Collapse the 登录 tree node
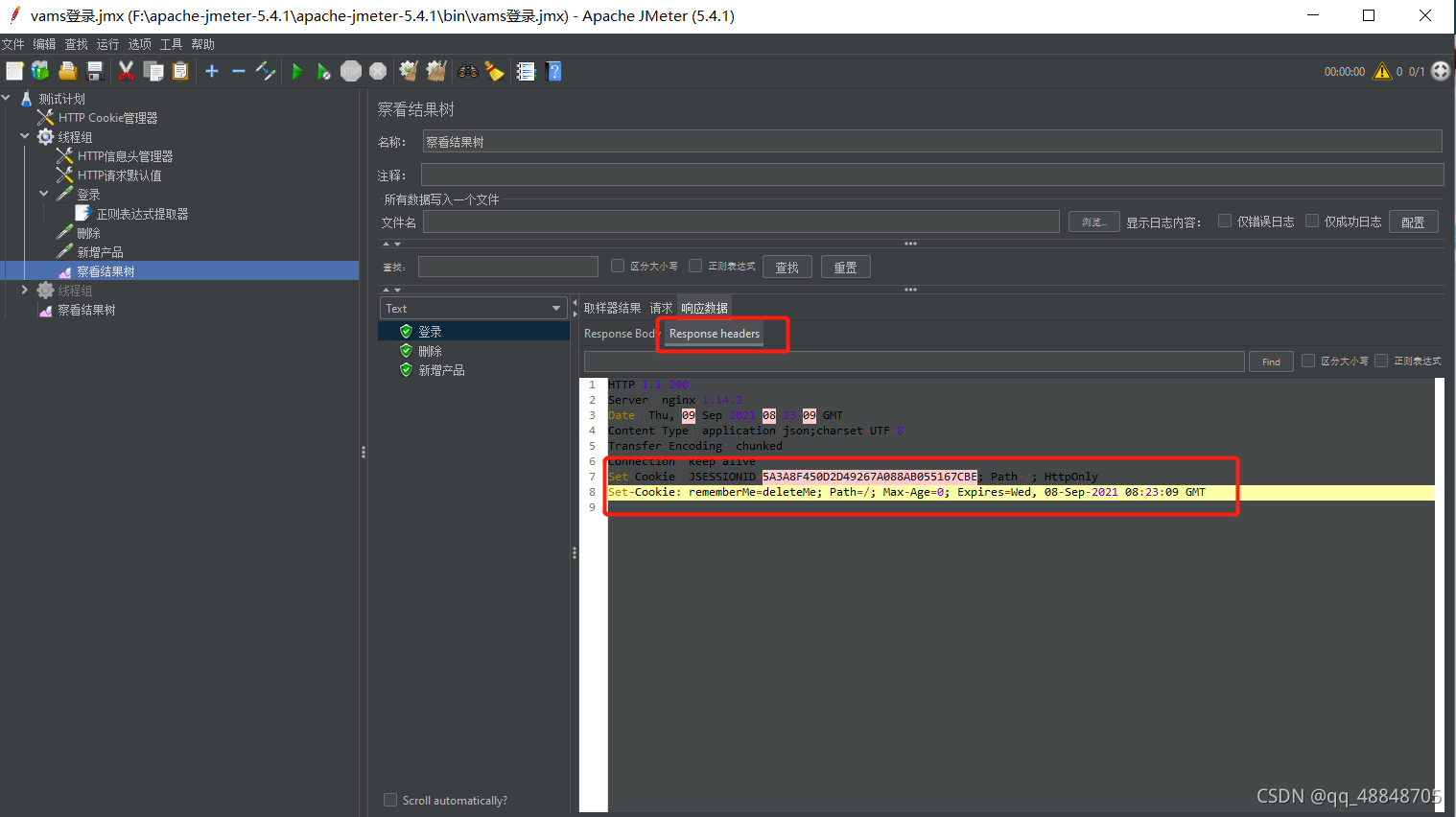The height and width of the screenshot is (817, 1456). [42, 193]
